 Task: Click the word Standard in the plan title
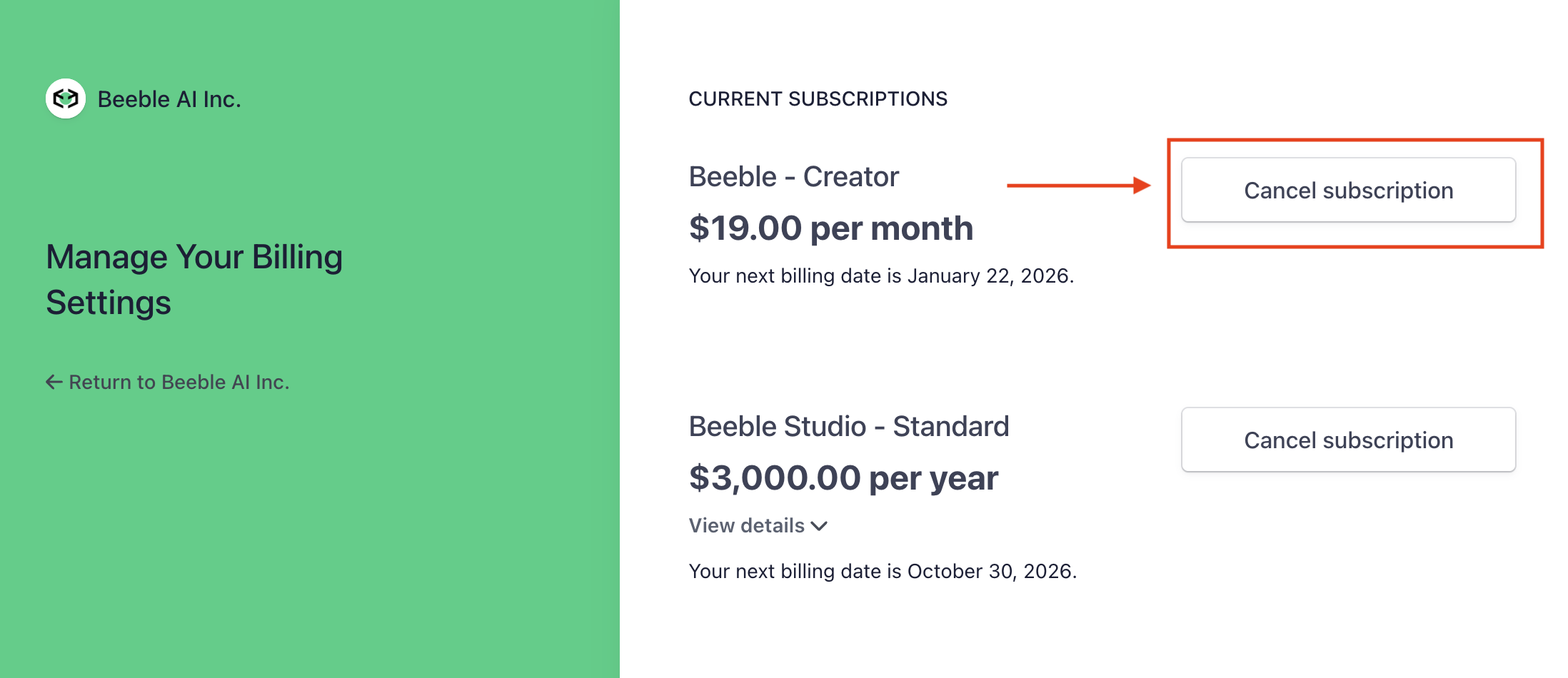[950, 427]
